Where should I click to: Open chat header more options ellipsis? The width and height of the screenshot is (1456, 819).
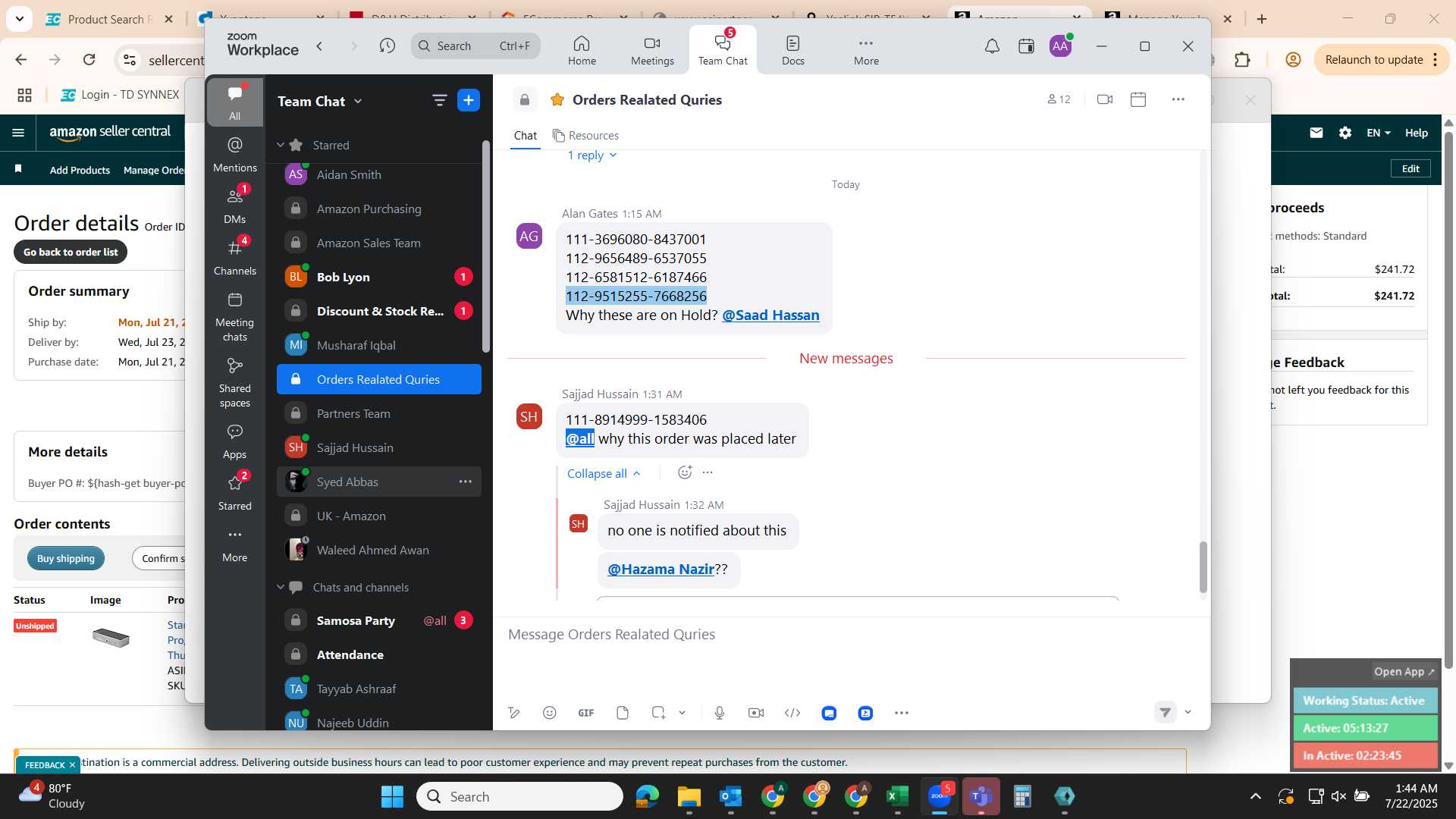coord(1178,99)
